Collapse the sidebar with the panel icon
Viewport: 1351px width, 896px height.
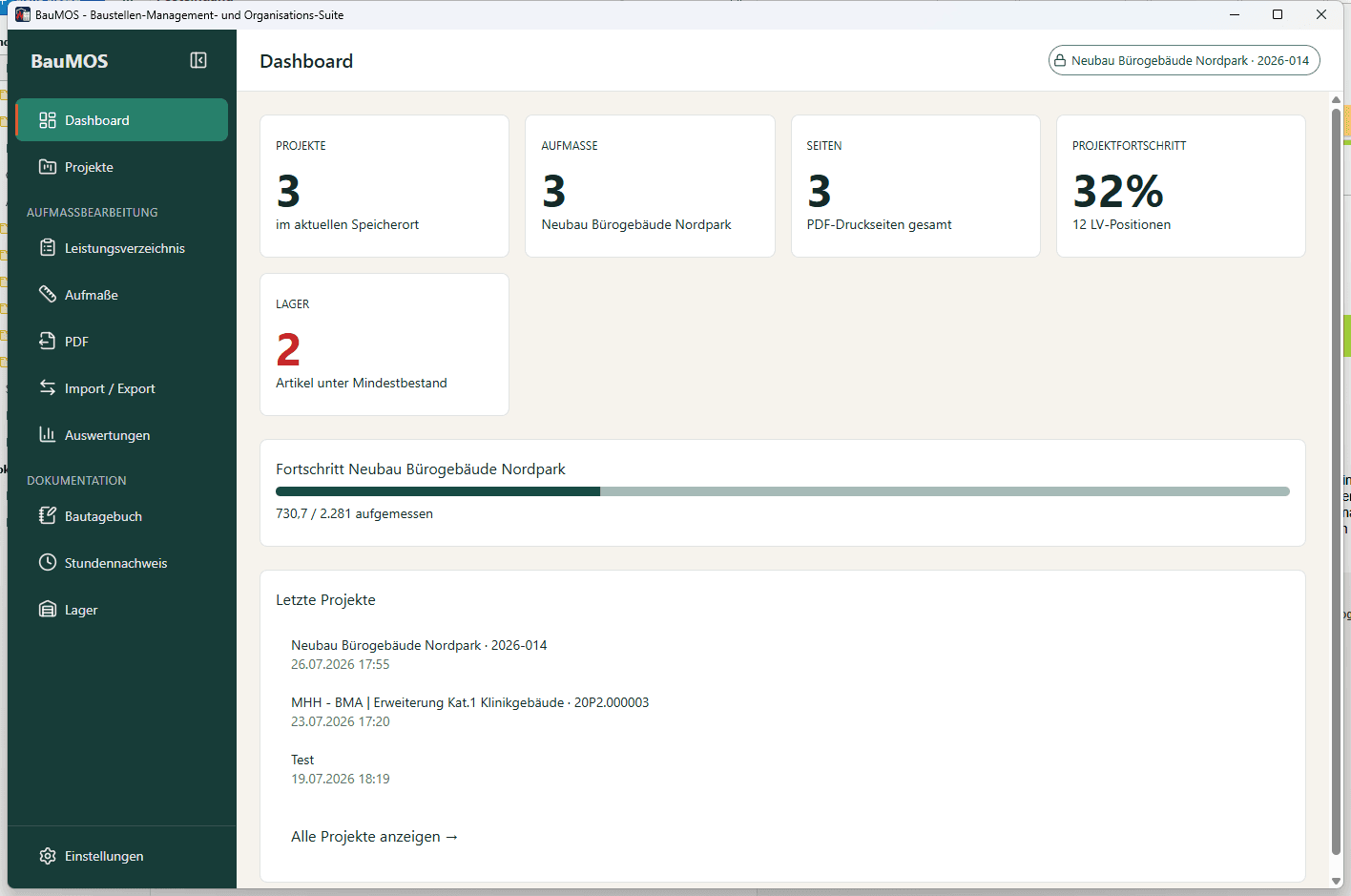pos(198,60)
